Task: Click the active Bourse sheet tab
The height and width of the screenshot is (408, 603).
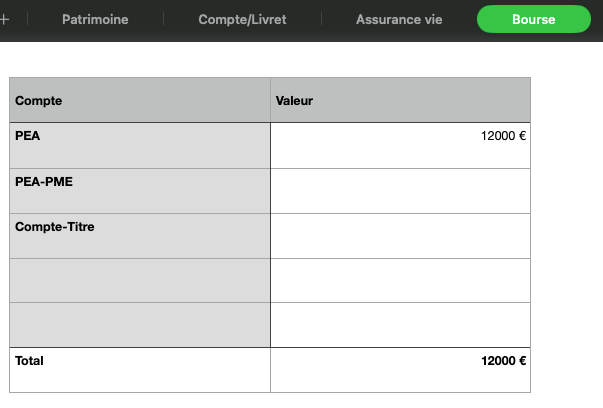Action: coord(534,19)
